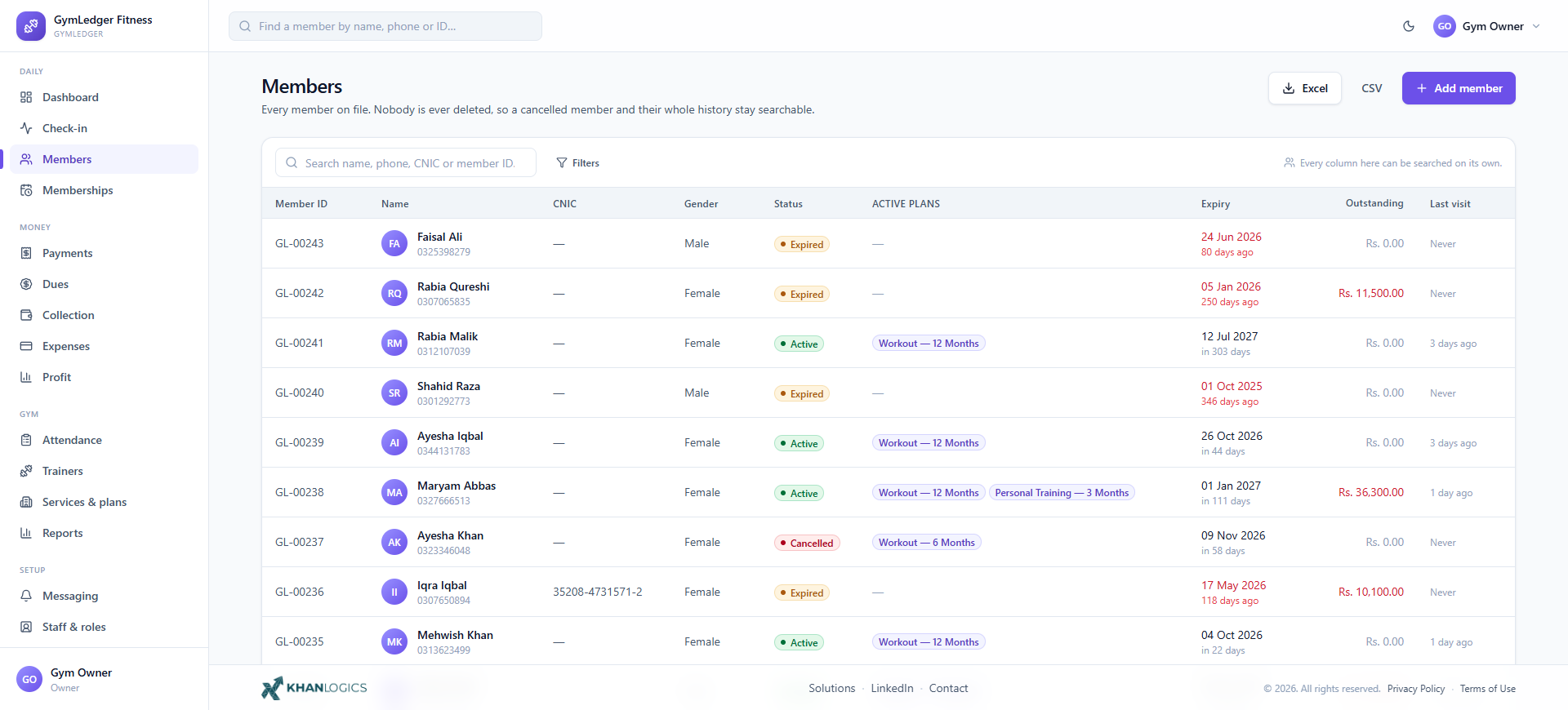Sort by the Expiry column header
The height and width of the screenshot is (710, 1568).
(x=1215, y=204)
